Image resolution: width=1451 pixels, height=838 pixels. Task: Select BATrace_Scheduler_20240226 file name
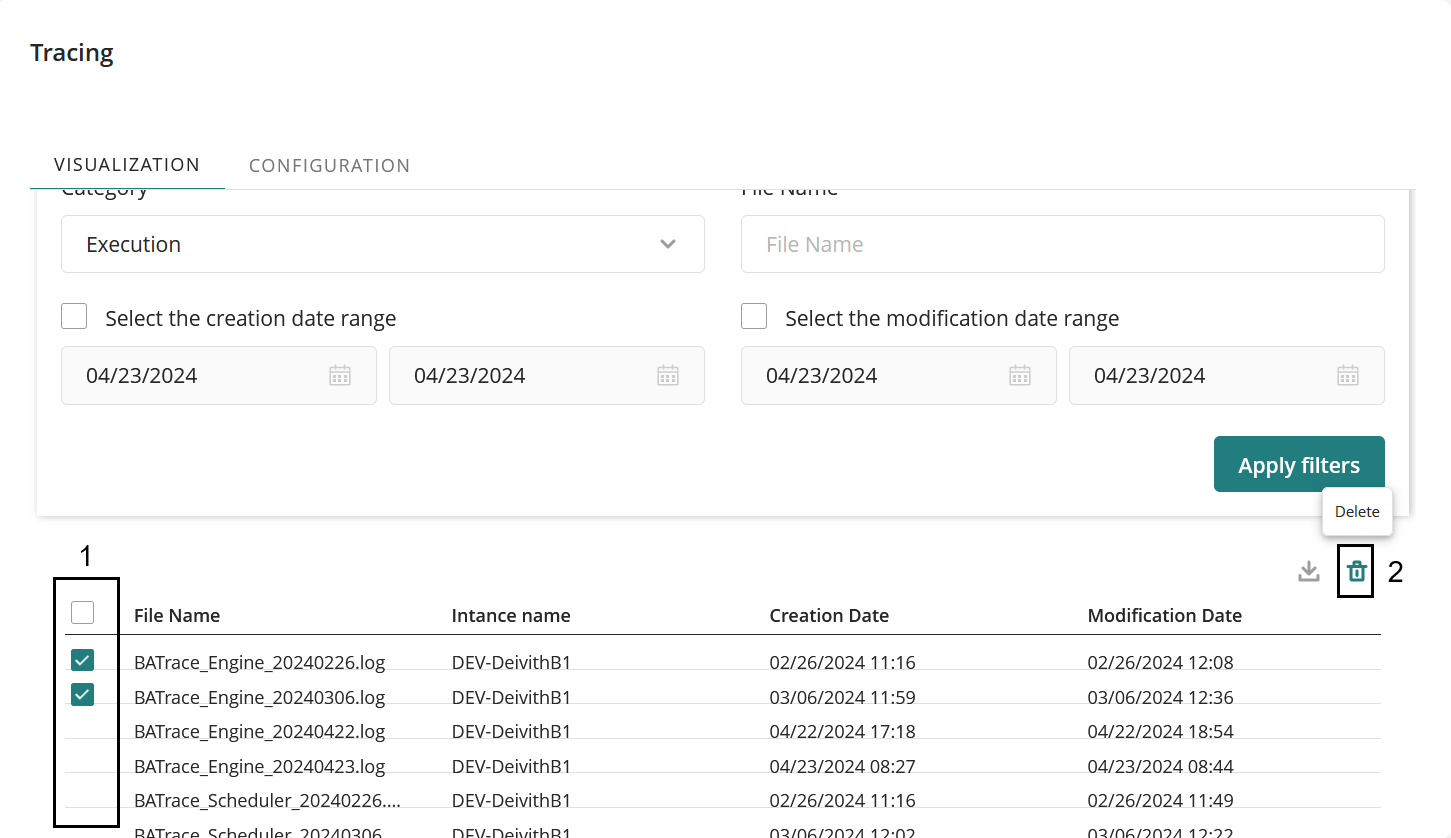pos(267,801)
